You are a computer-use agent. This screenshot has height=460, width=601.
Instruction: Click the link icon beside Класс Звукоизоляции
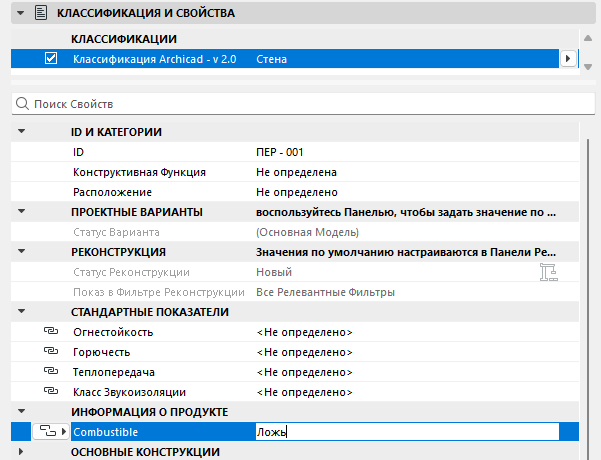click(x=51, y=391)
